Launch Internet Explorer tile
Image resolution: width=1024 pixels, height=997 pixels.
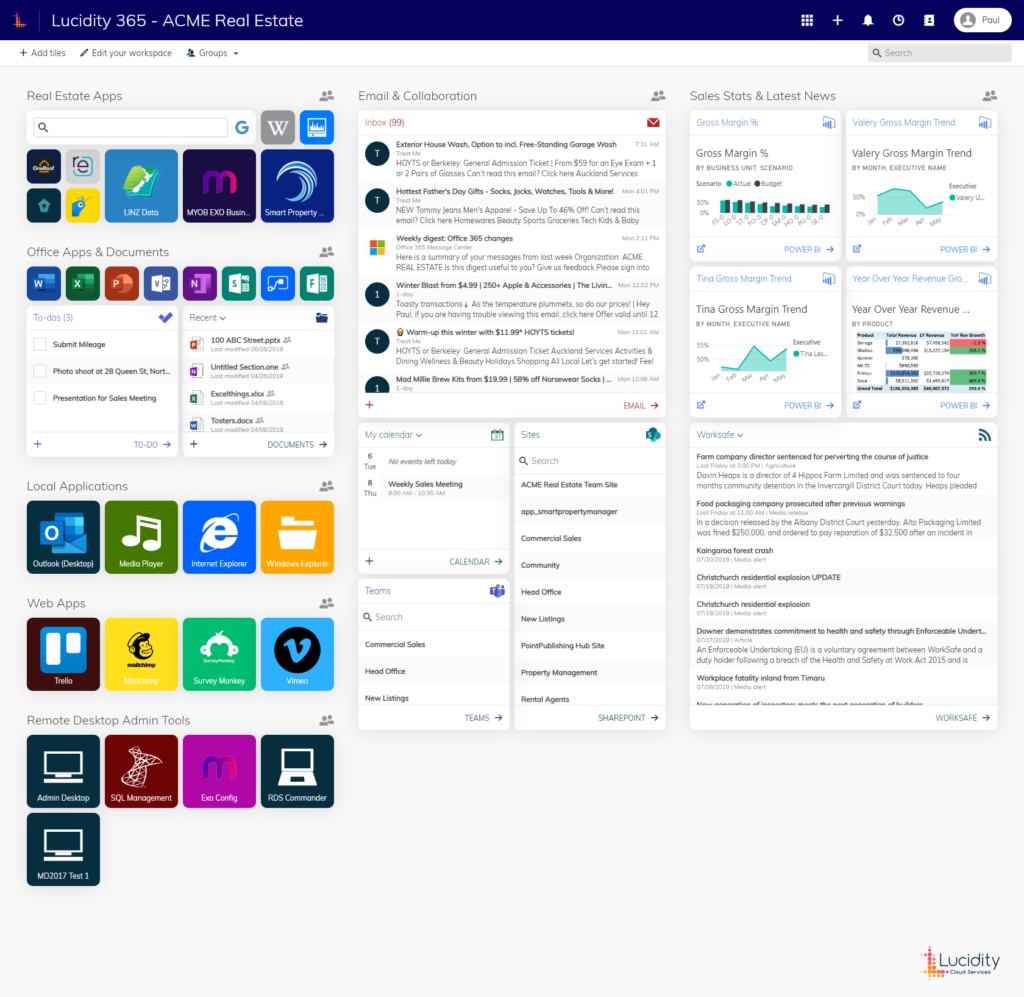coord(219,537)
